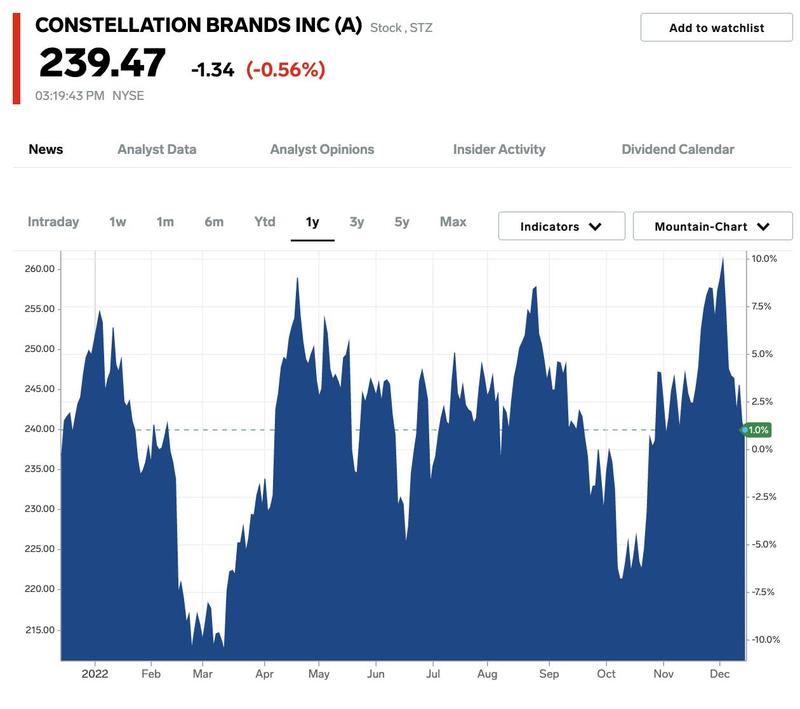Open the Mountain-Chart type dropdown
The height and width of the screenshot is (709, 800).
pyautogui.click(x=712, y=226)
